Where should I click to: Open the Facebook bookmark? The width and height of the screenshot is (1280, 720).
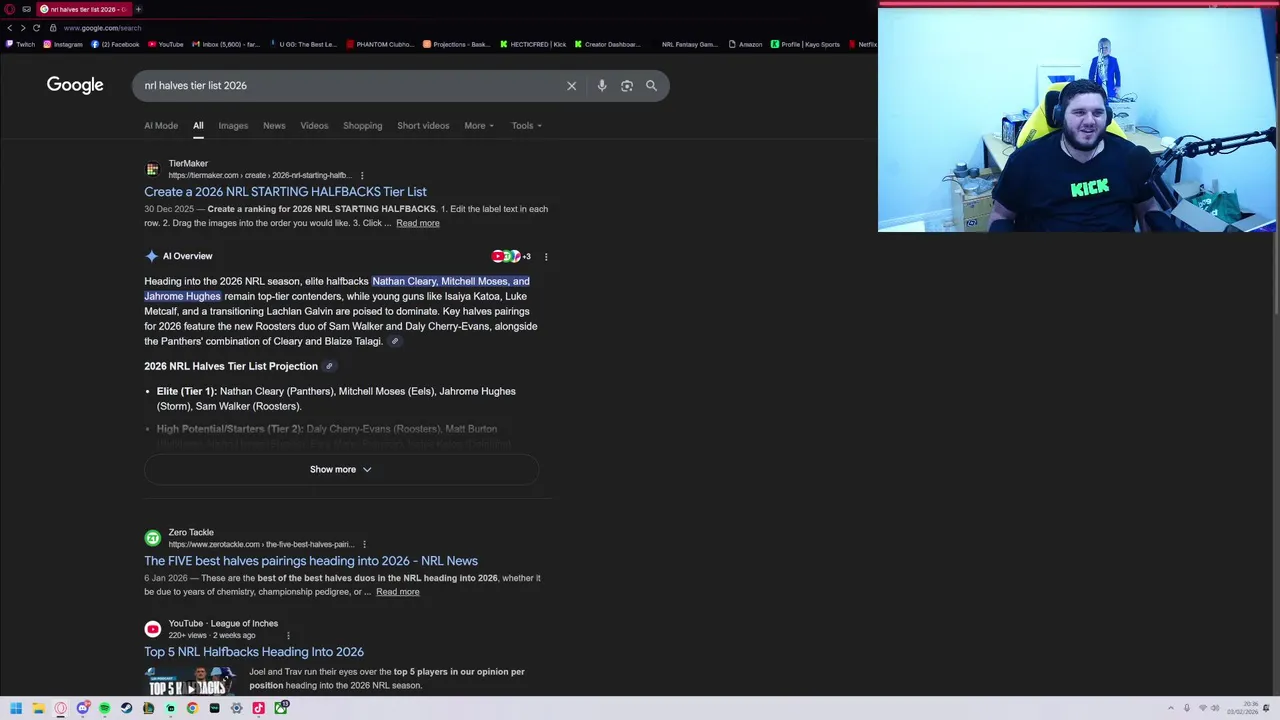[x=115, y=44]
